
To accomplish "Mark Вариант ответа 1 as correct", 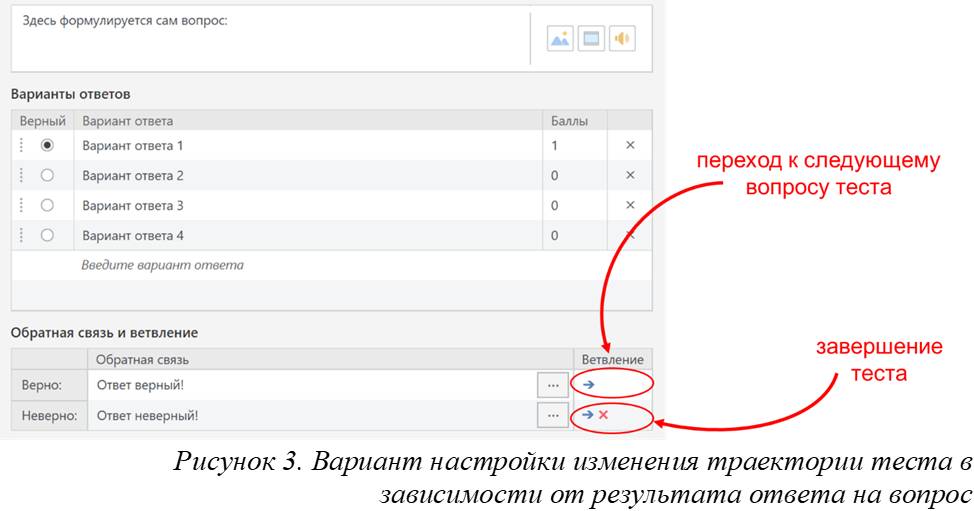I will [47, 146].
